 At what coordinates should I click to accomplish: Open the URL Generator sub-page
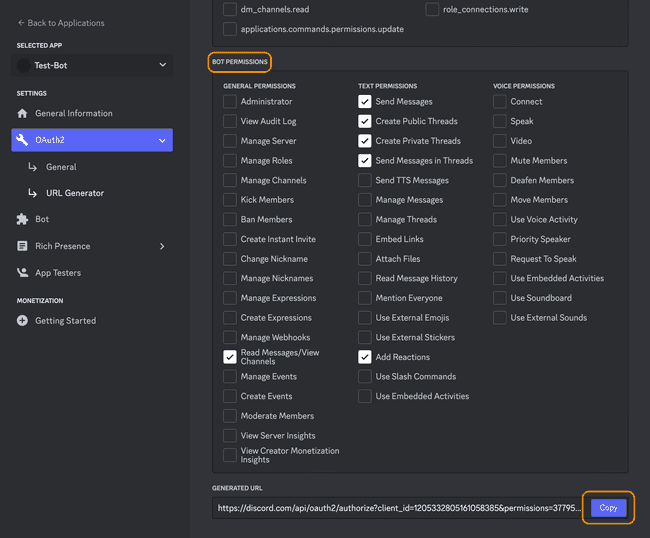pos(75,193)
